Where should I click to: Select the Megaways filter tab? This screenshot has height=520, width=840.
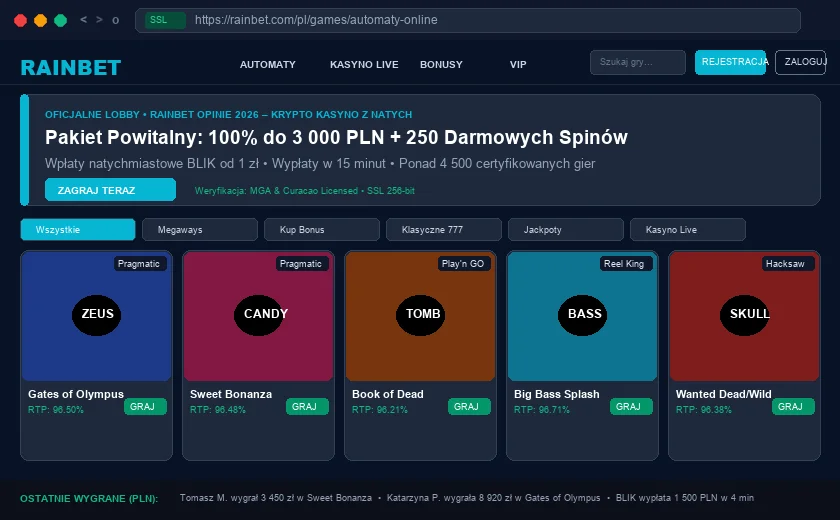(x=200, y=230)
